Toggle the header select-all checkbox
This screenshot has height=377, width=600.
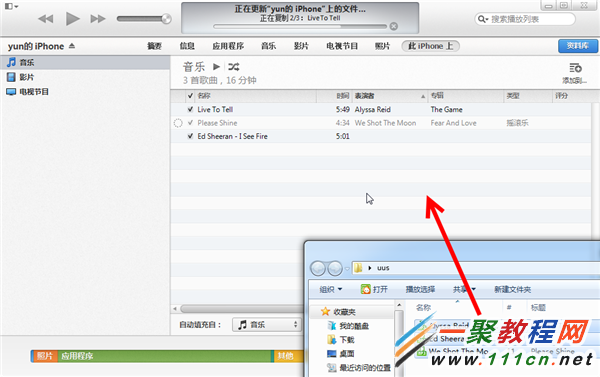pos(190,96)
